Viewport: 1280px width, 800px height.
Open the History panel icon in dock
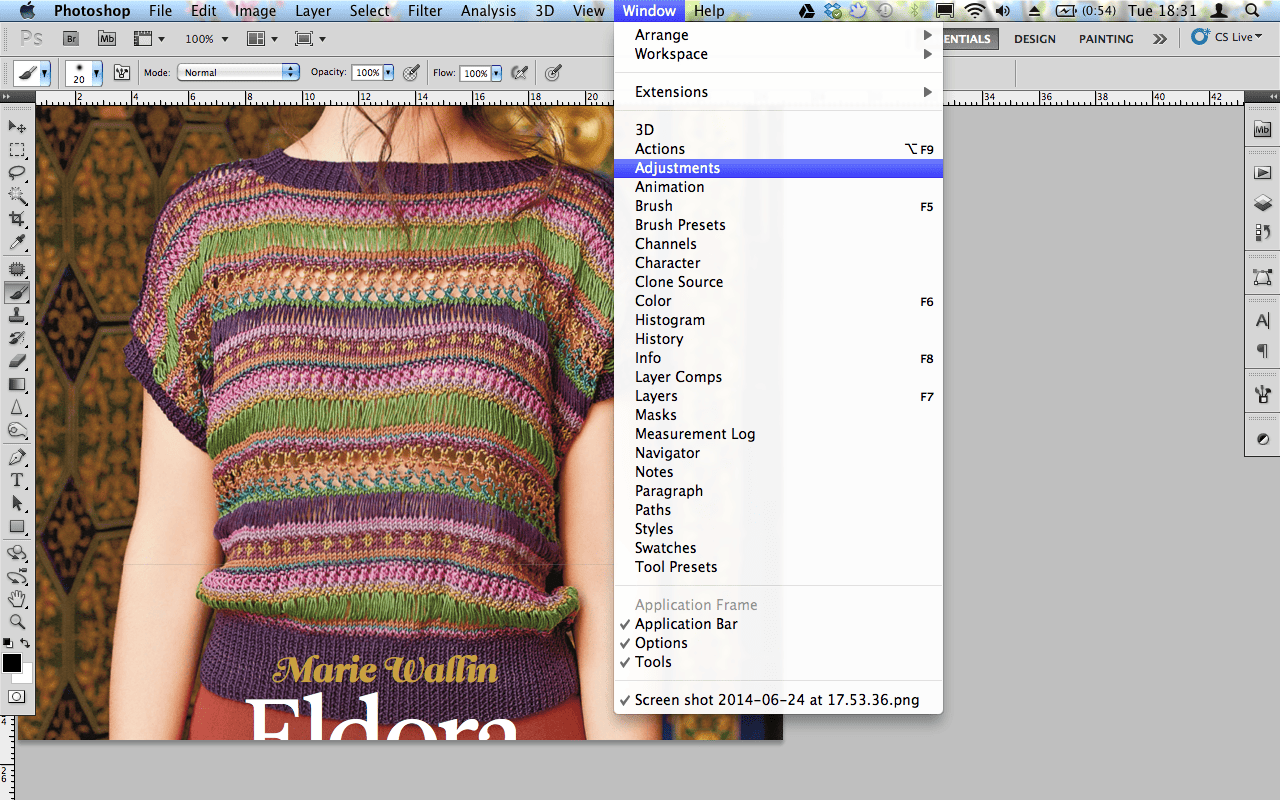point(1262,232)
